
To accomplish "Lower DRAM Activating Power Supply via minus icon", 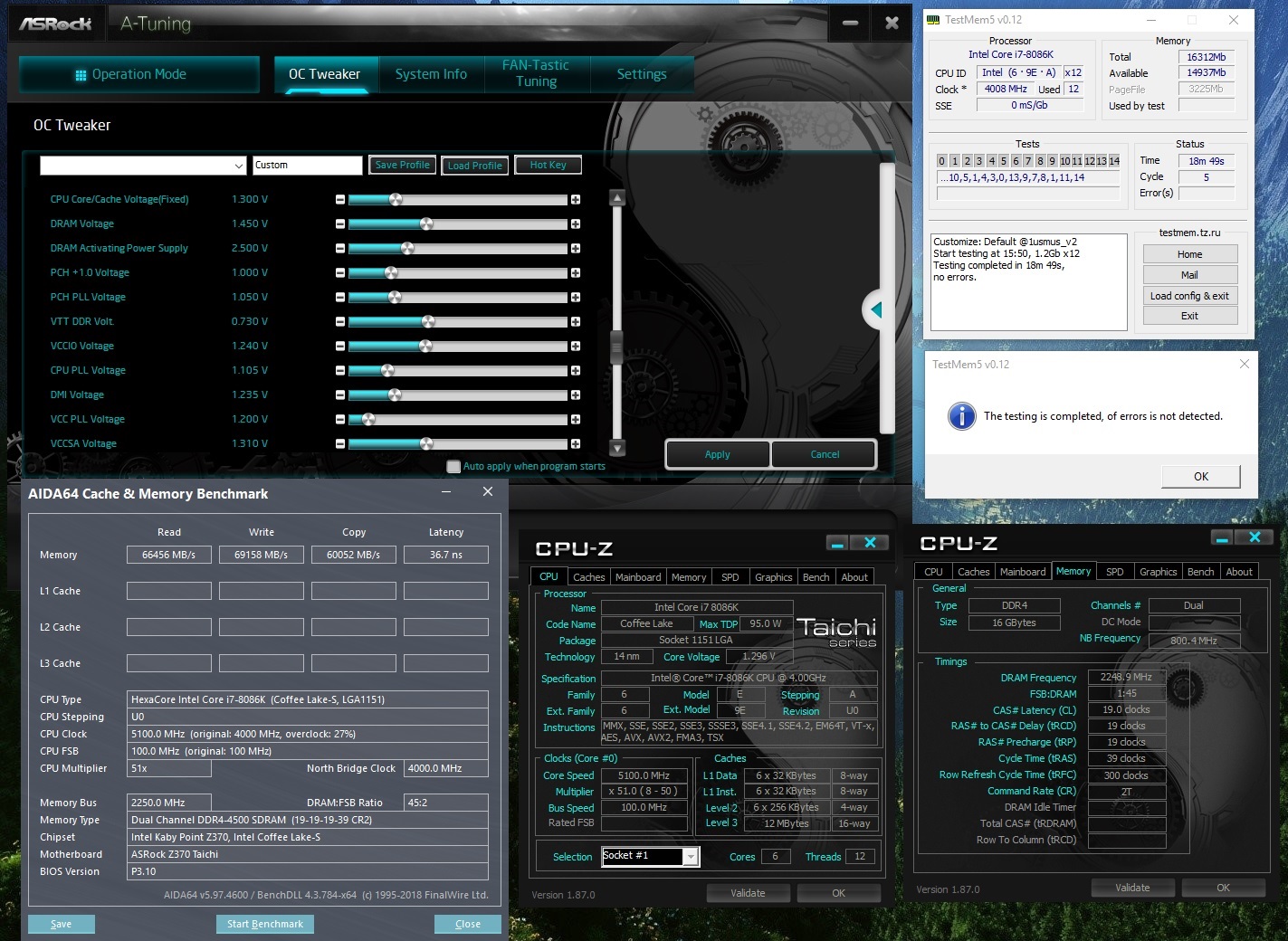I will (x=340, y=248).
